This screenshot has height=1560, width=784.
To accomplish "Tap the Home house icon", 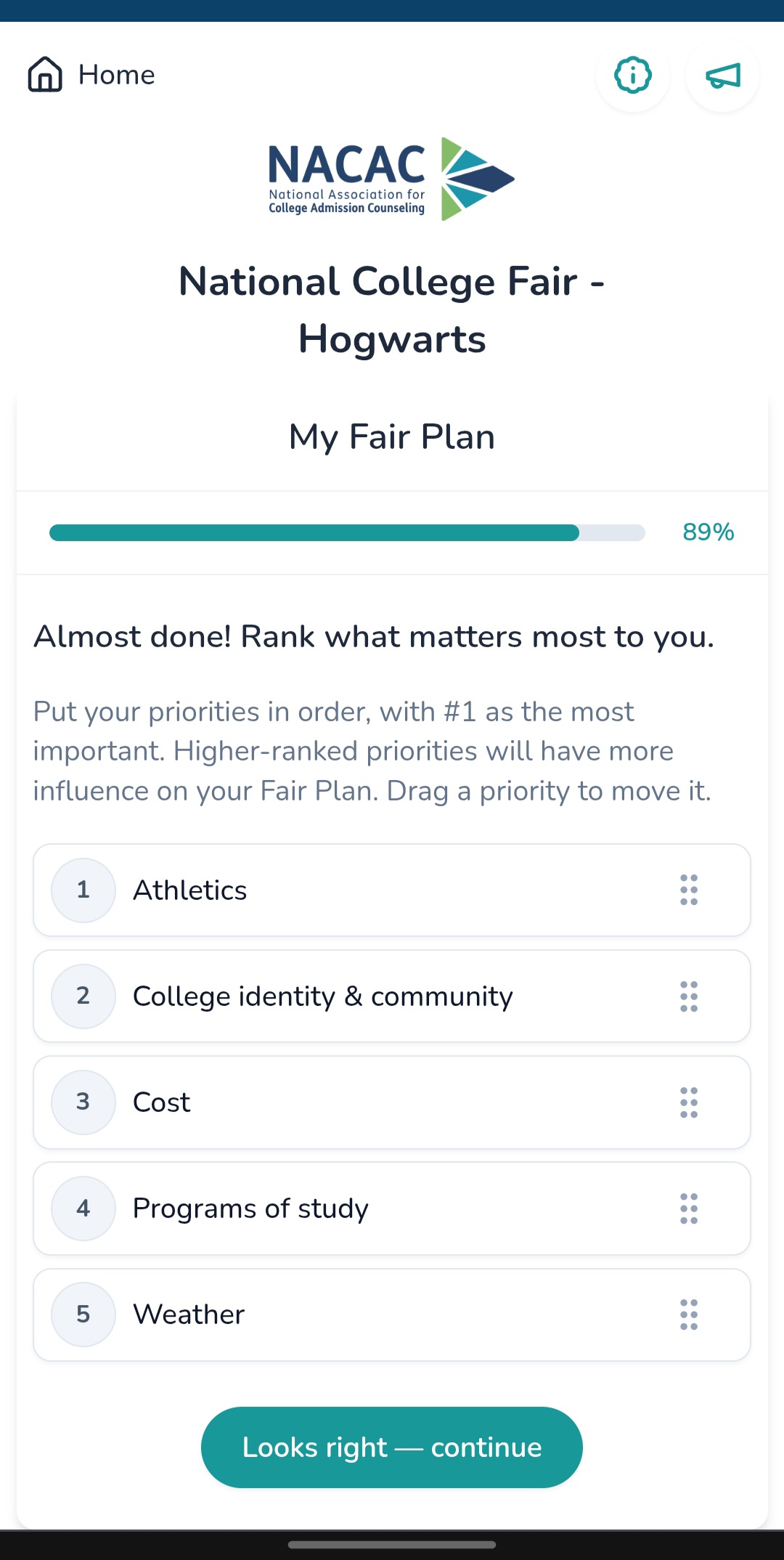I will click(45, 75).
